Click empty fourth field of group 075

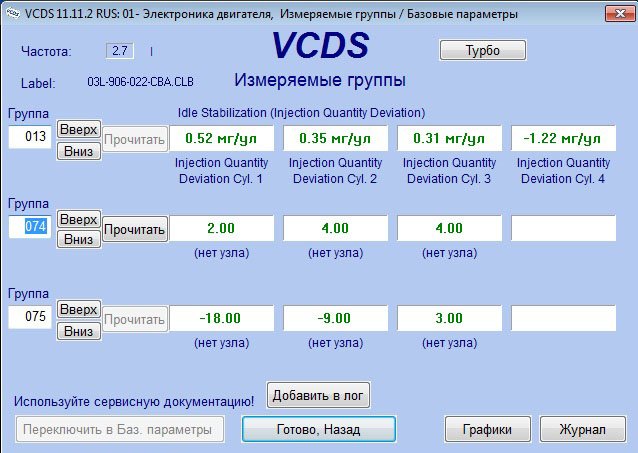click(x=563, y=318)
